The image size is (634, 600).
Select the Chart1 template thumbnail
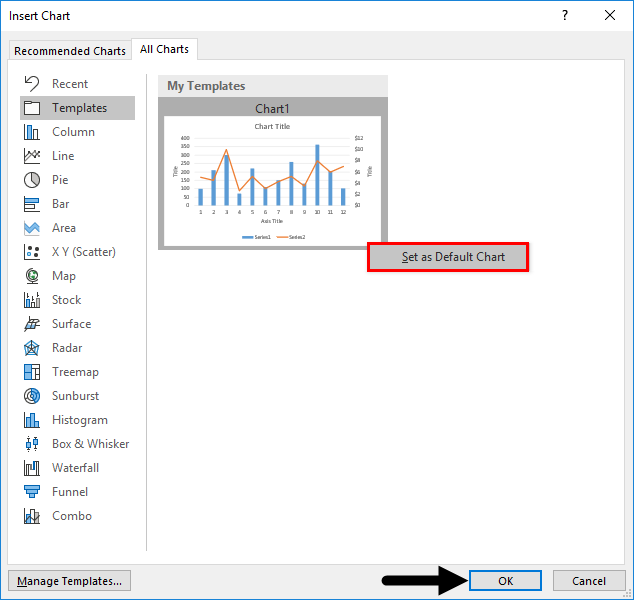click(x=273, y=181)
